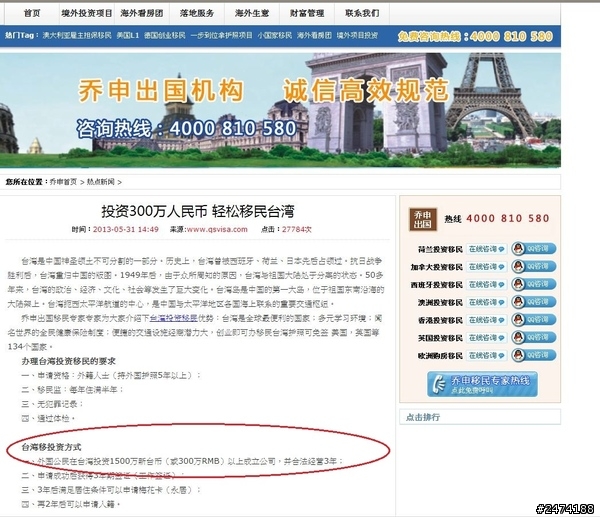Viewport: 600px width, 517px height.
Task: Start 在线咨询 for 香港投资移民
Action: point(487,320)
